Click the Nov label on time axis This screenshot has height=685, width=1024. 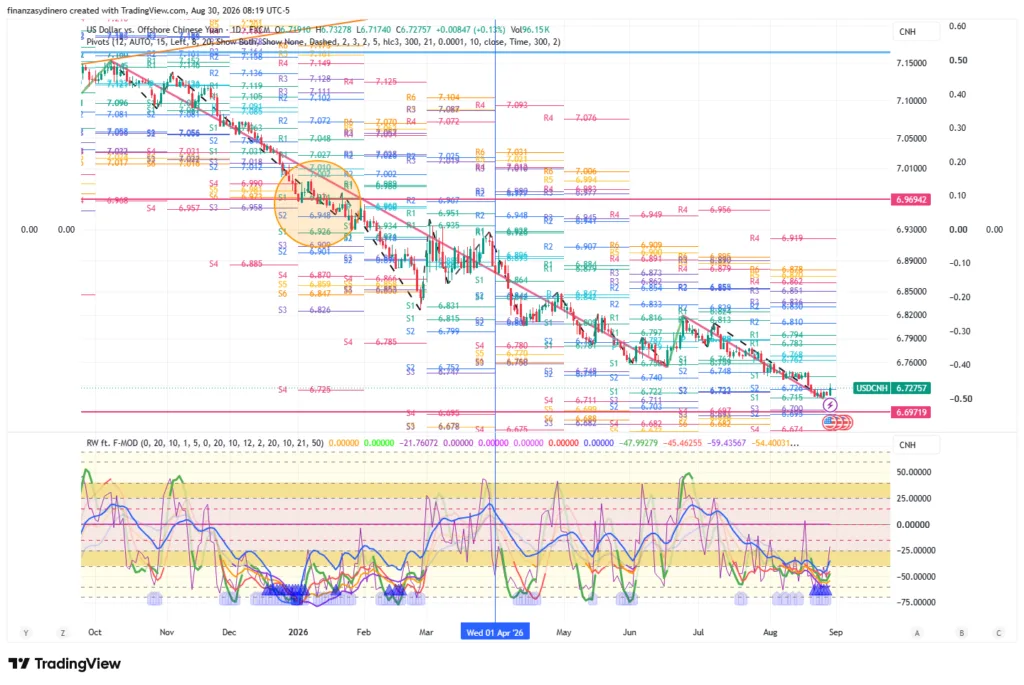167,632
